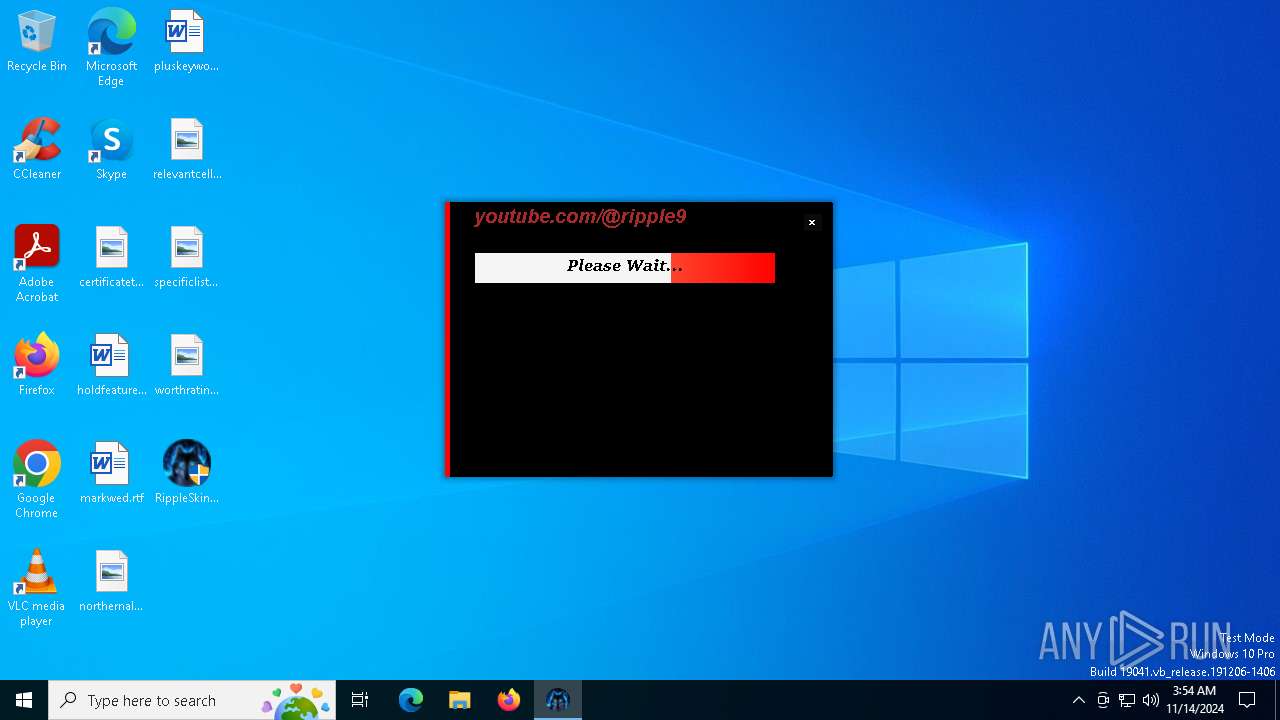The width and height of the screenshot is (1280, 720).
Task: Select the holdfeature... Word document icon
Action: point(111,365)
